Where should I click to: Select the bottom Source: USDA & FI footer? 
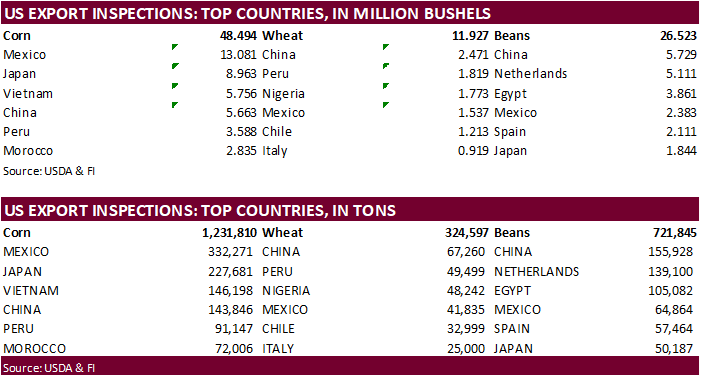49,368
